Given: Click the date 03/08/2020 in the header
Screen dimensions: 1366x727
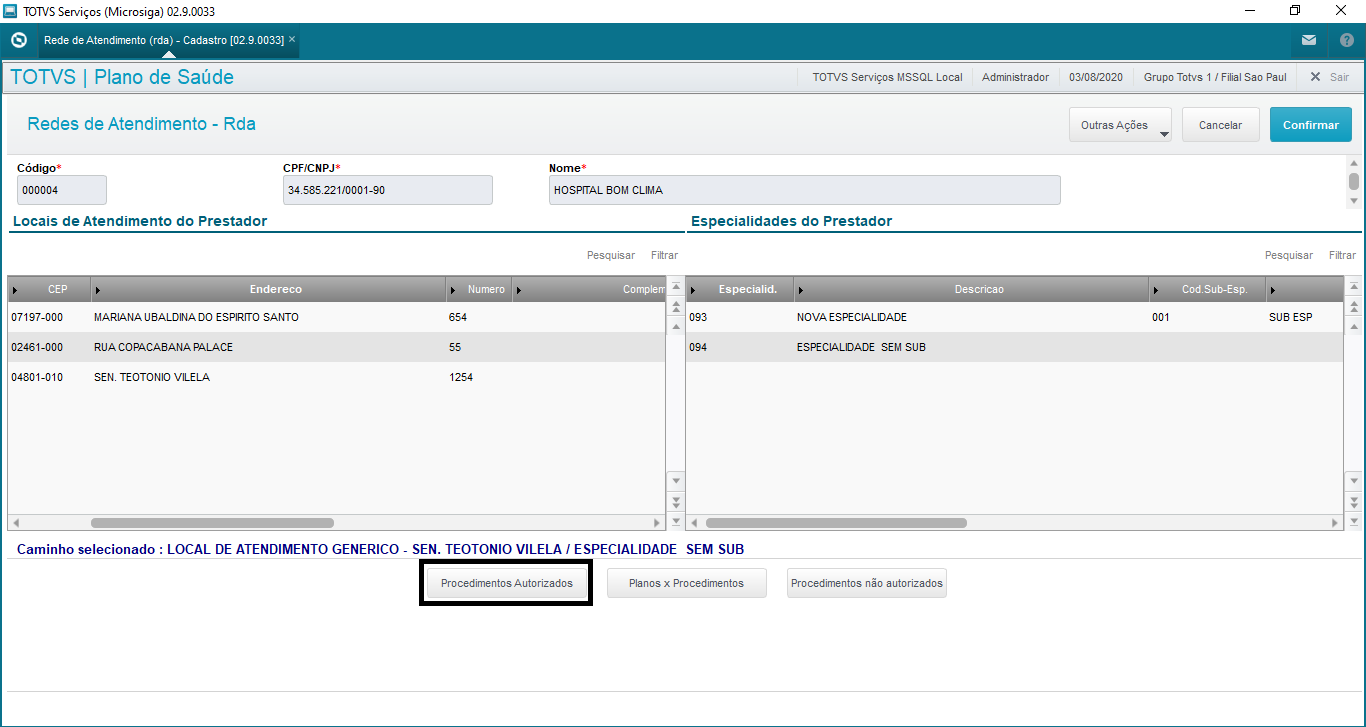Looking at the screenshot, I should (1096, 77).
